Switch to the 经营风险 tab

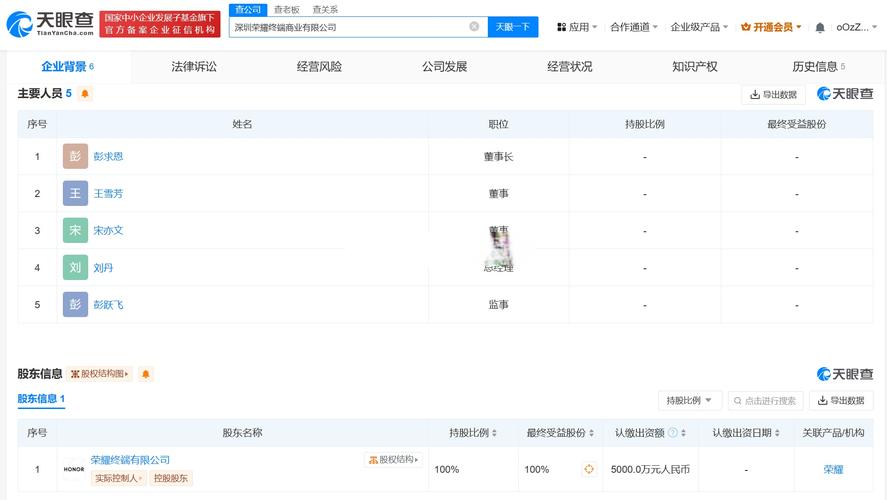[x=319, y=67]
